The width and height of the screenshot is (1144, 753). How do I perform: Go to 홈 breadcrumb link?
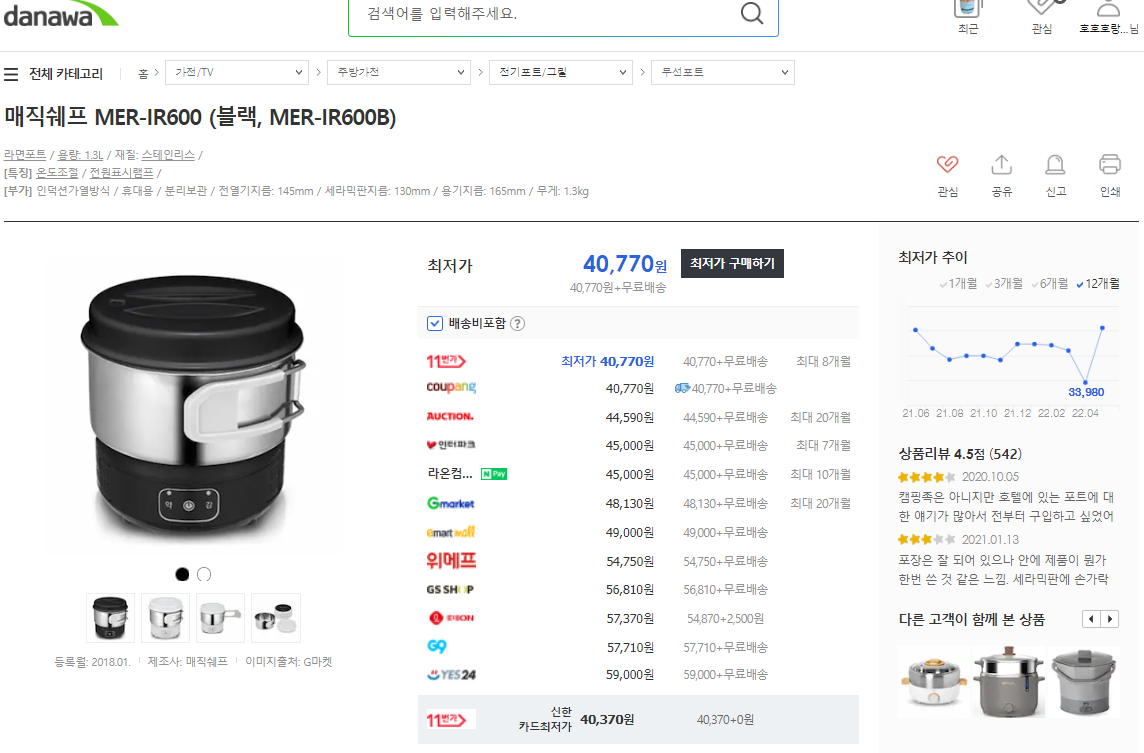(x=143, y=73)
